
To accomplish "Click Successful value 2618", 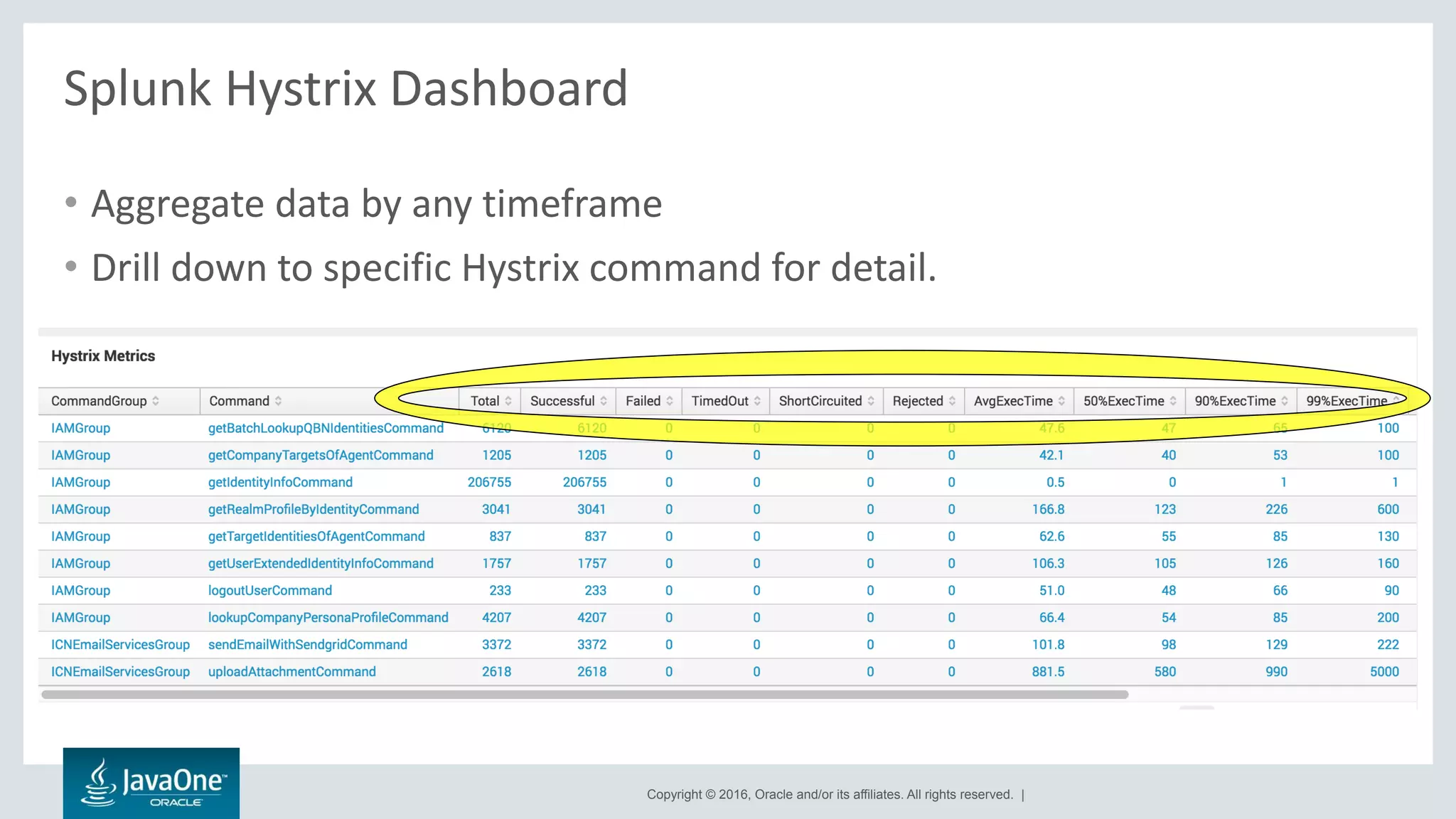I will click(x=591, y=671).
